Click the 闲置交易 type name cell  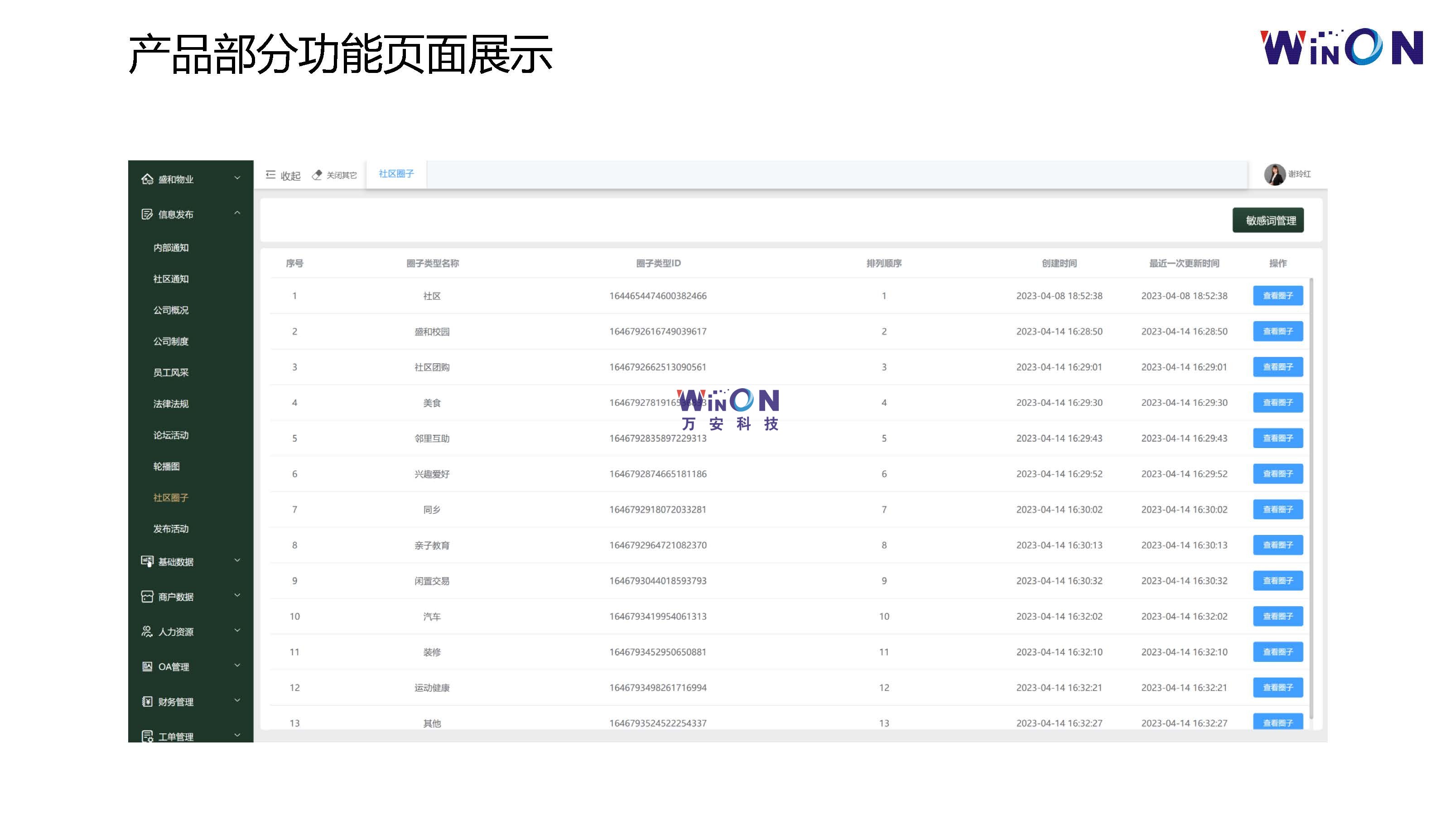pos(432,580)
